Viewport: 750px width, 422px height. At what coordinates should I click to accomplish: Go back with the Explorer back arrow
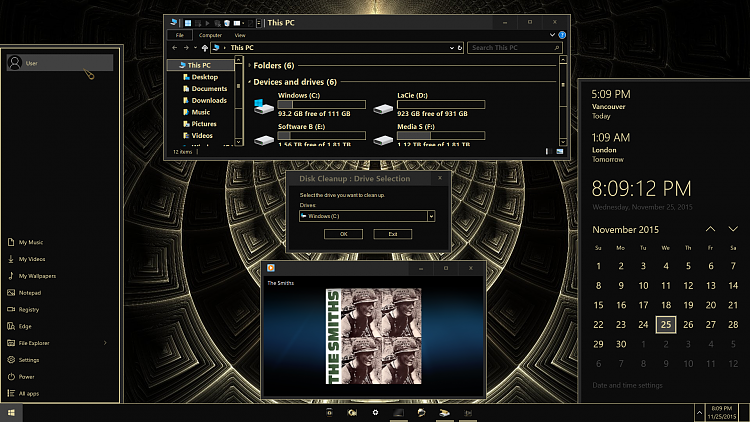tap(175, 47)
